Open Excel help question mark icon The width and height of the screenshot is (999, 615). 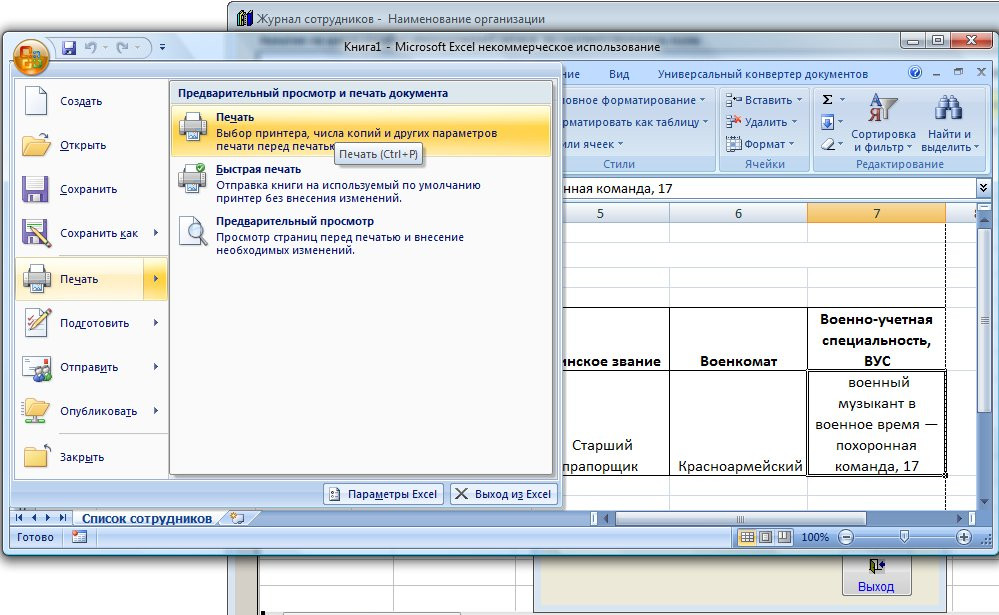(x=915, y=73)
